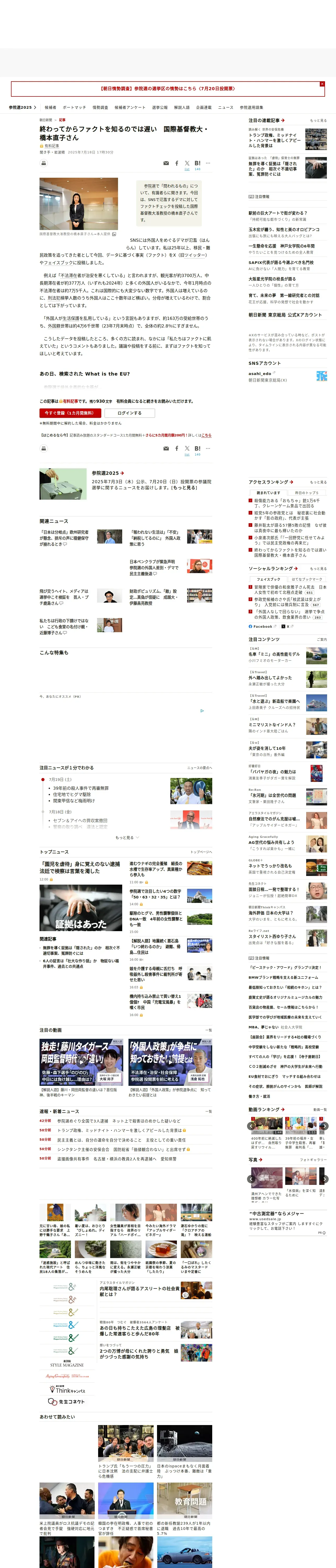
Task: Play the 独走!藤川タイガース video thumbnail
Action: click(82, 1062)
